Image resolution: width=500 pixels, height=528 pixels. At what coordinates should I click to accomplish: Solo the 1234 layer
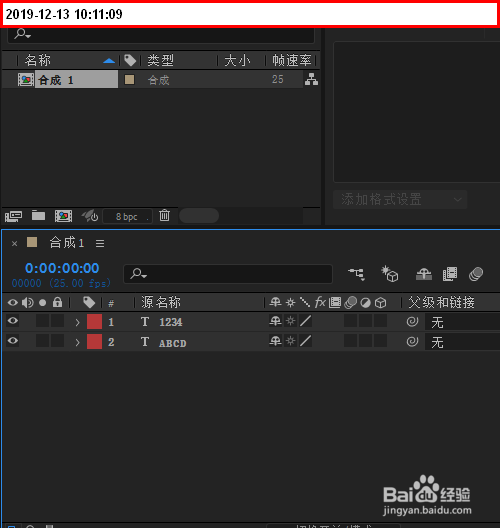pos(42,321)
